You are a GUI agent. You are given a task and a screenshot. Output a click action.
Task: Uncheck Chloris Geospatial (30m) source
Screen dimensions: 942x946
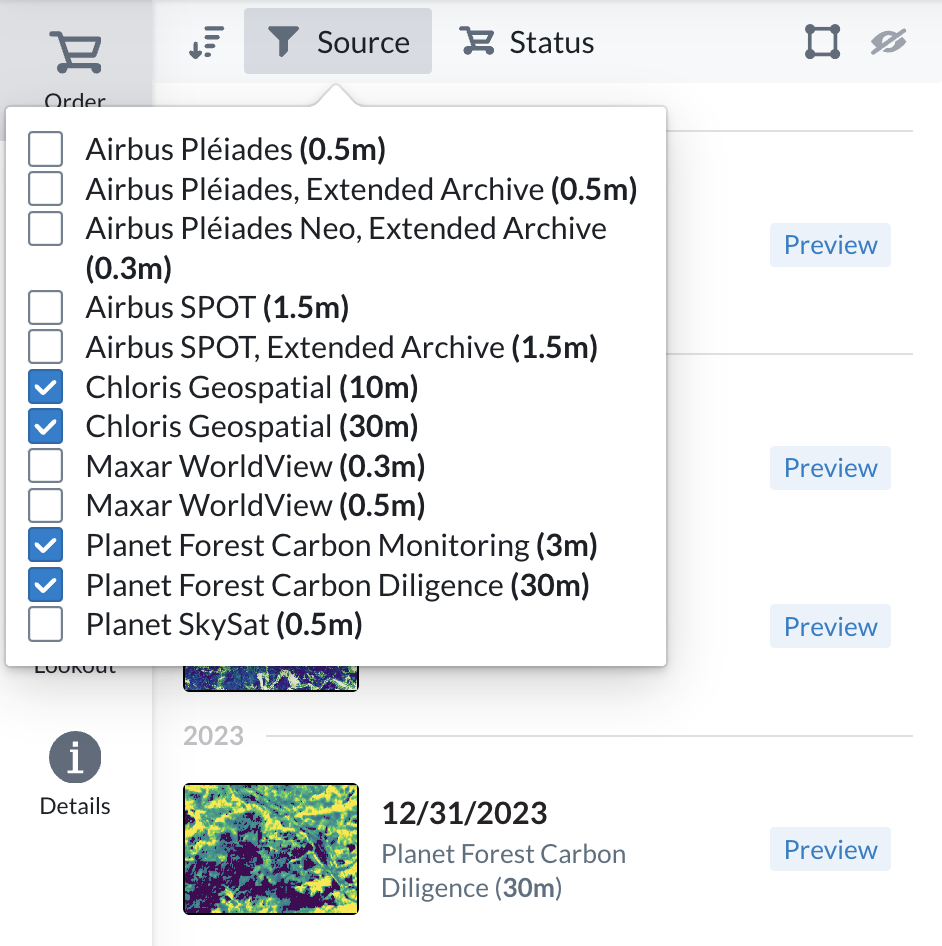point(45,426)
